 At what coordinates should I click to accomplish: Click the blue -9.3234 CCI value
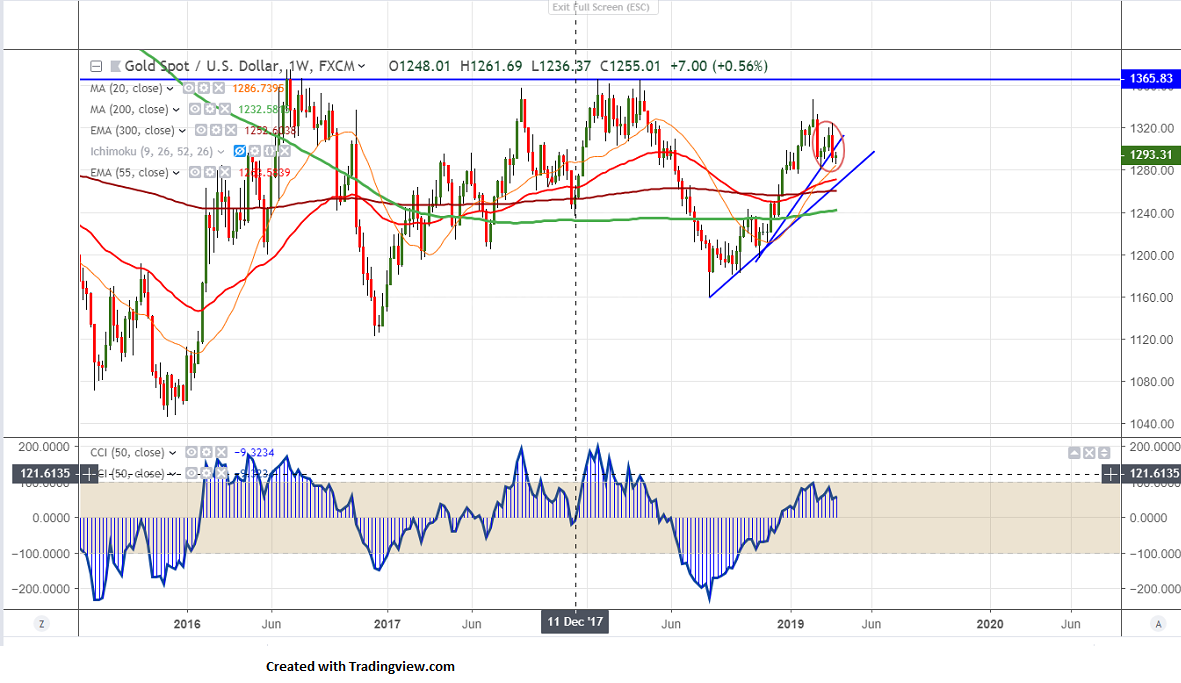click(x=254, y=453)
